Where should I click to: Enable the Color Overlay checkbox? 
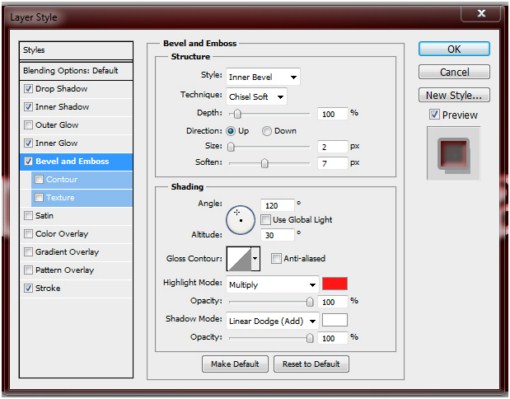click(x=28, y=234)
